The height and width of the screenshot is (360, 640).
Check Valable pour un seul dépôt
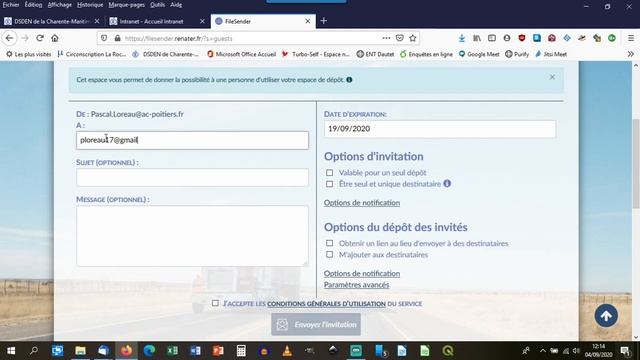click(x=329, y=173)
